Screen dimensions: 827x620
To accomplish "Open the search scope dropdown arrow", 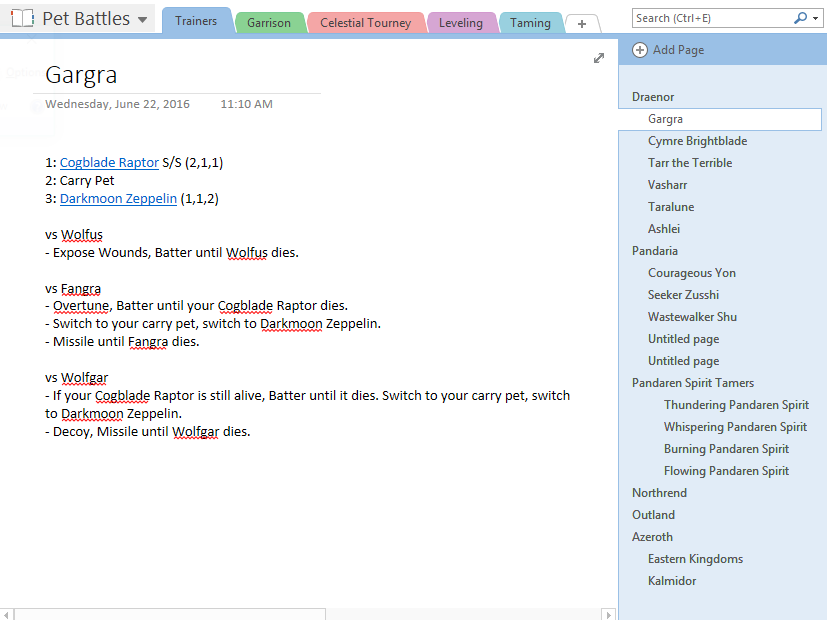I will tap(815, 18).
